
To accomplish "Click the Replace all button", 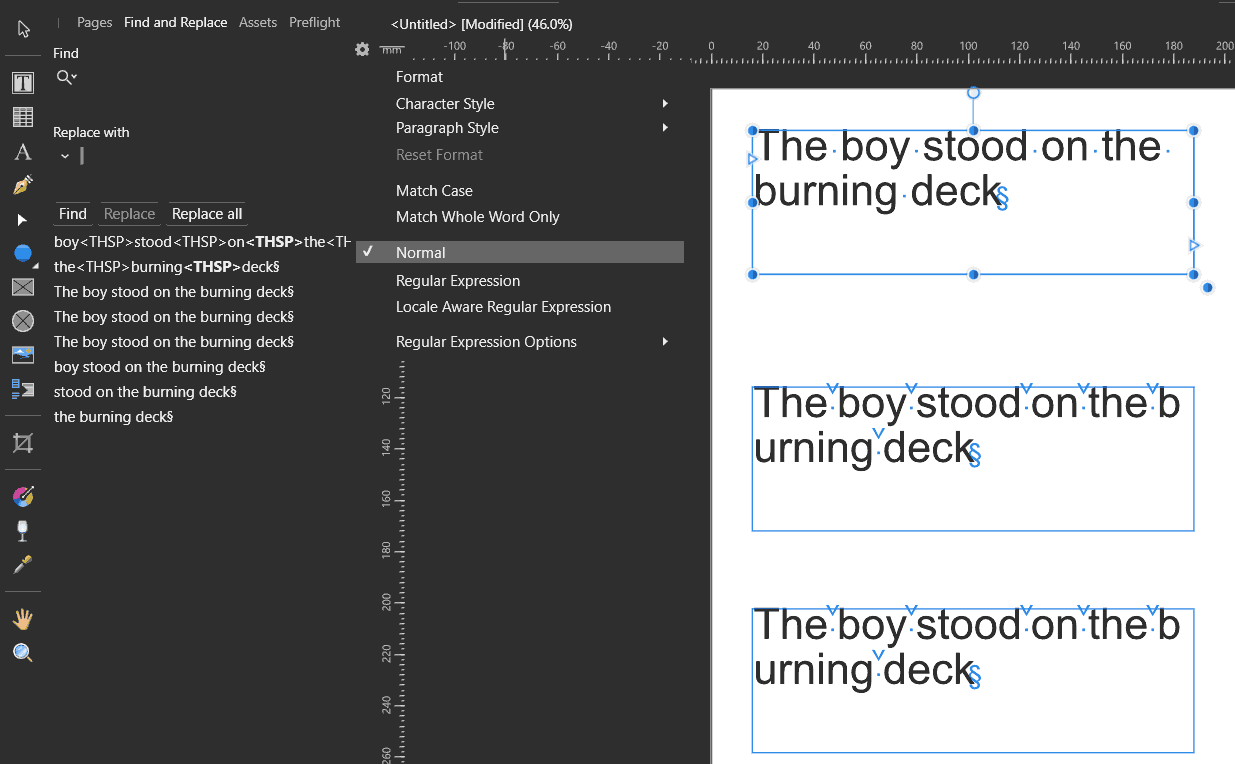I will click(x=207, y=213).
